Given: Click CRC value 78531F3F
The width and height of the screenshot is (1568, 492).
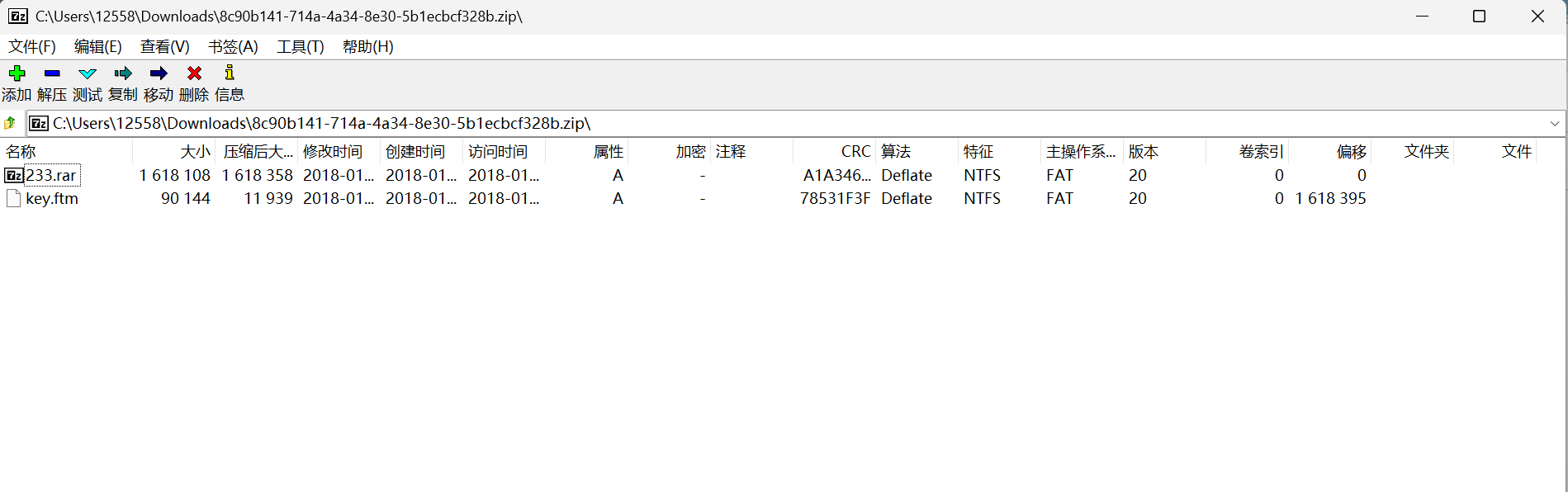Looking at the screenshot, I should [836, 198].
